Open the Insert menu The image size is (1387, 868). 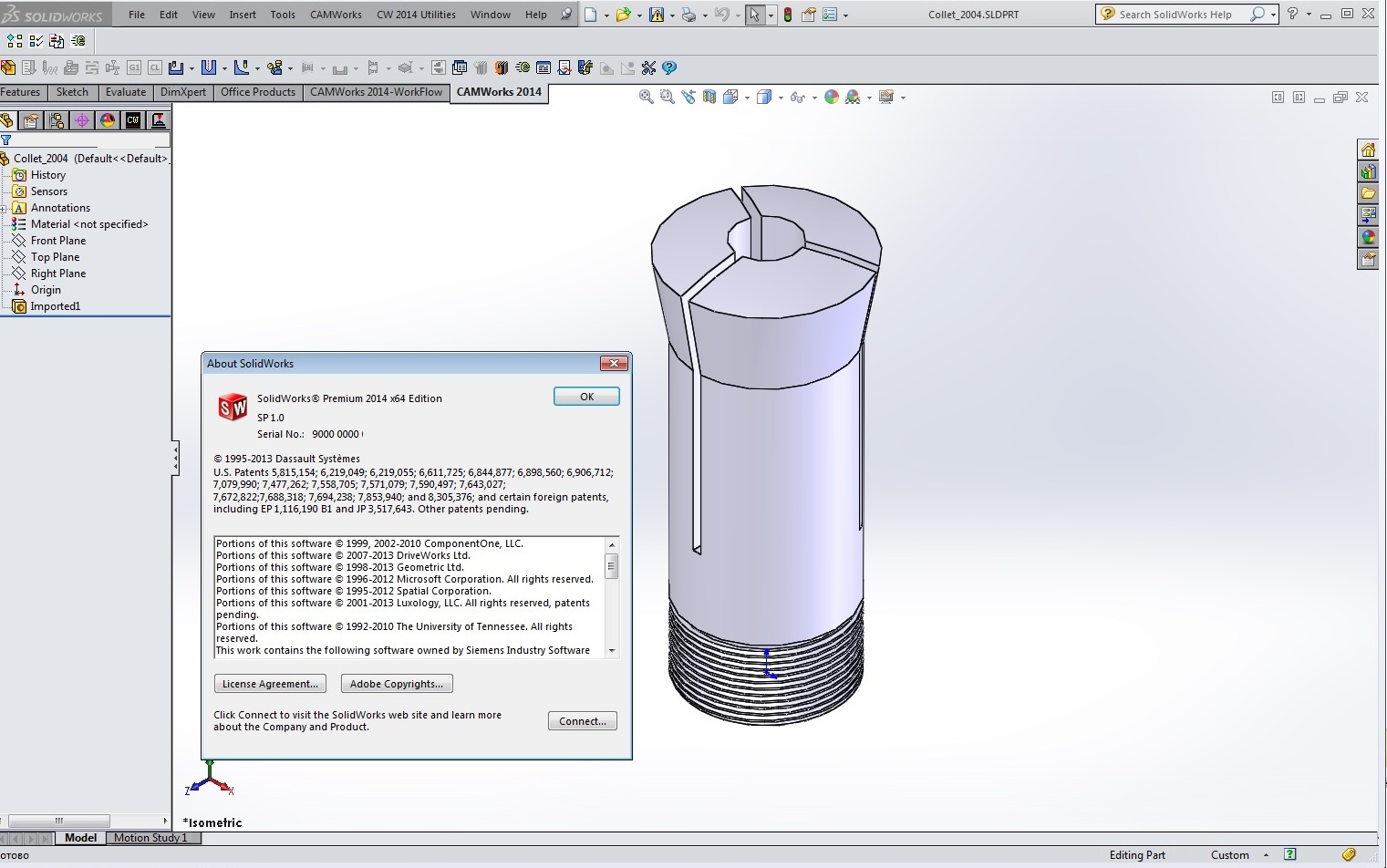tap(243, 15)
